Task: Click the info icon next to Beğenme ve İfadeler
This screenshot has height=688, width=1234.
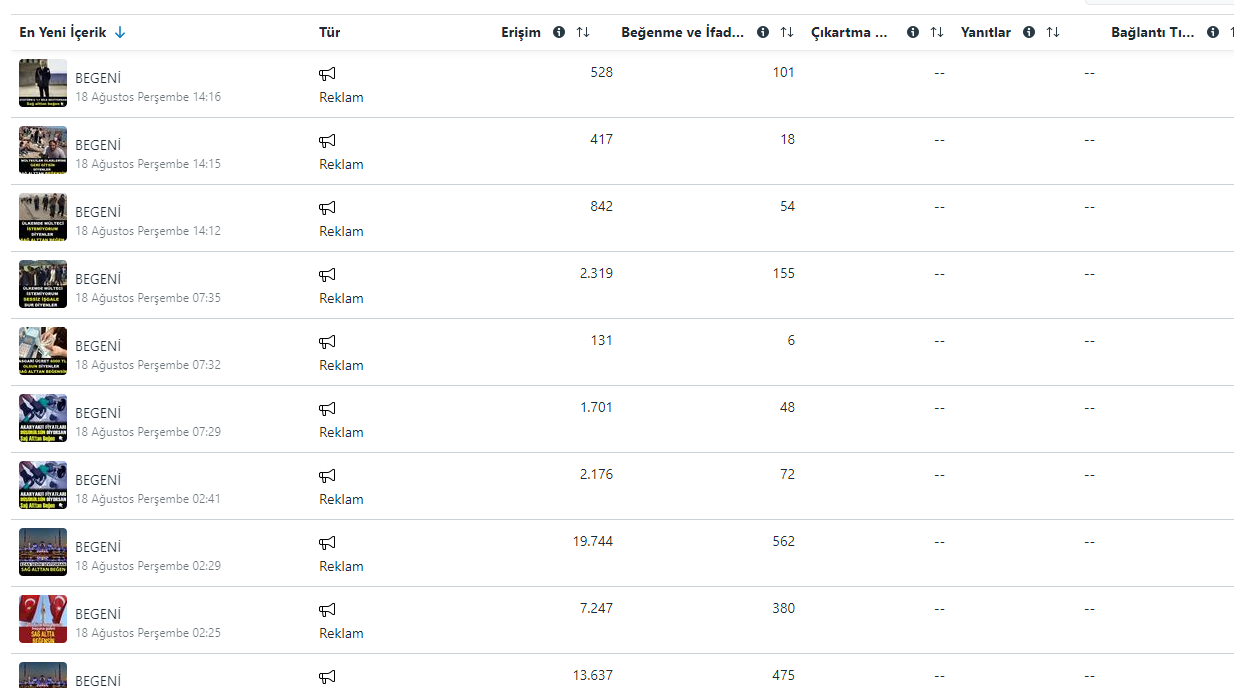Action: pyautogui.click(x=763, y=32)
